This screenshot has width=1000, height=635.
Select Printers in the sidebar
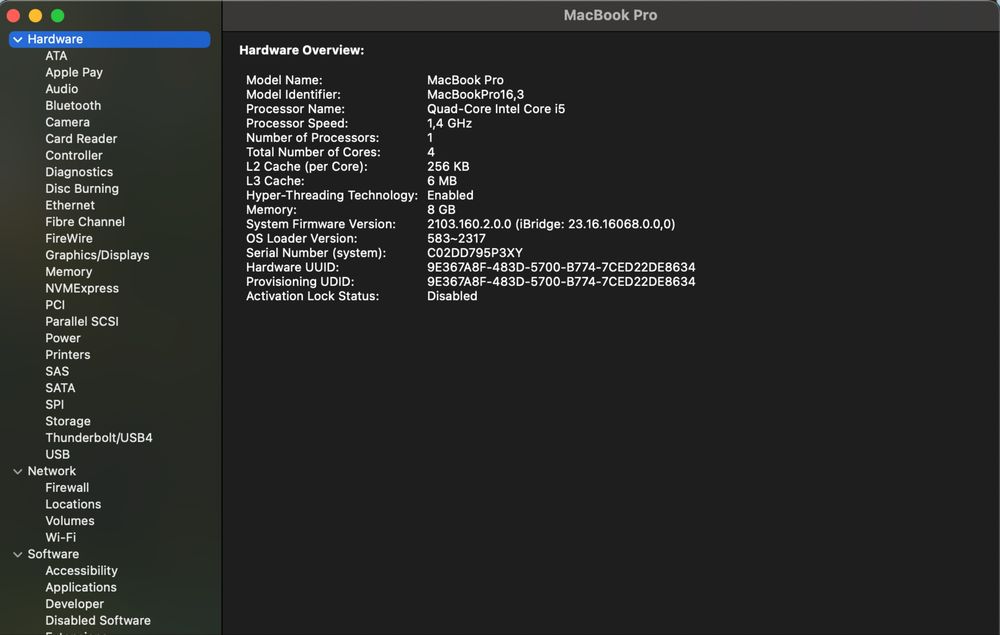(x=68, y=354)
